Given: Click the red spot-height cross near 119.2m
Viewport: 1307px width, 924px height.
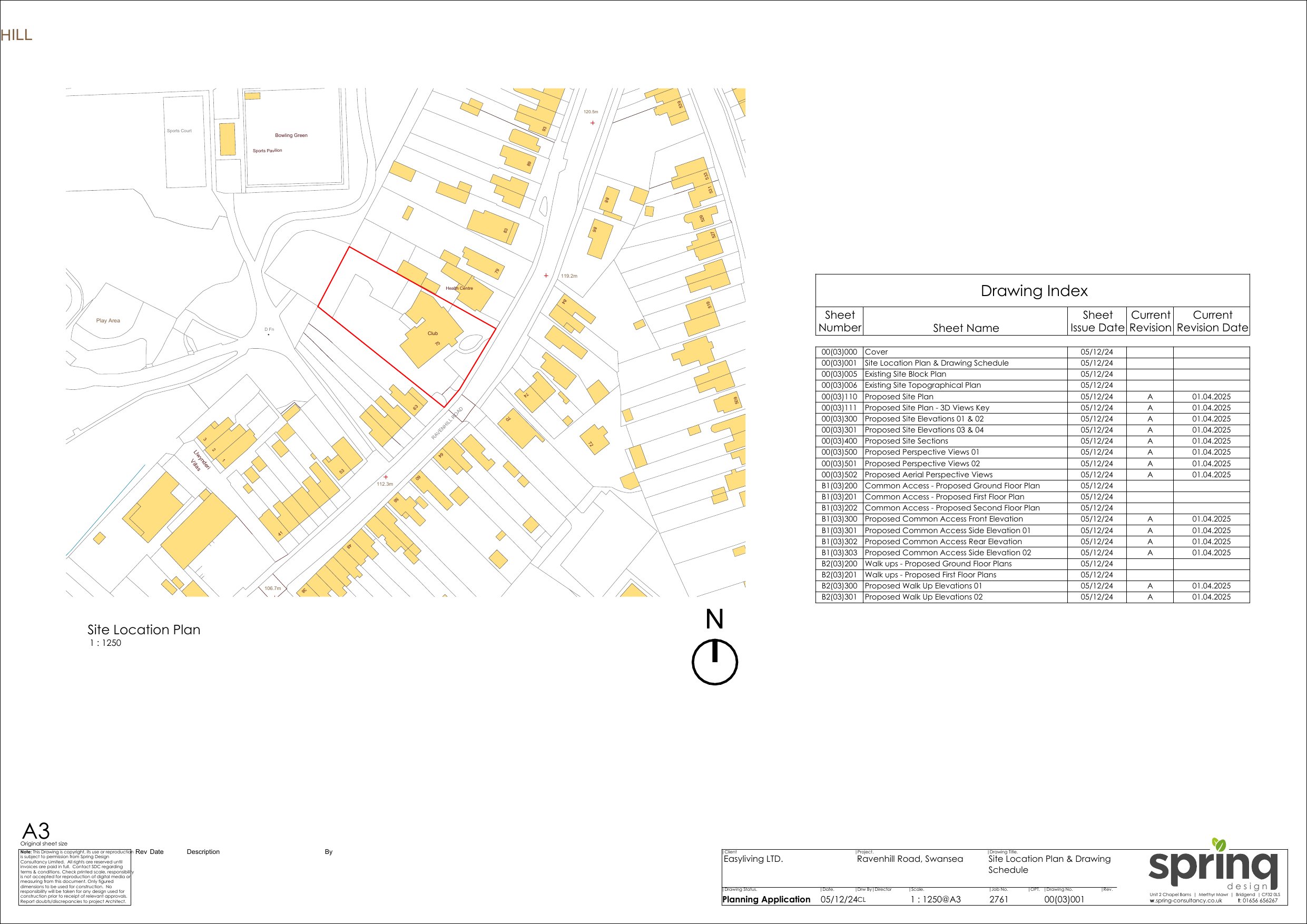Looking at the screenshot, I should pos(546,276).
